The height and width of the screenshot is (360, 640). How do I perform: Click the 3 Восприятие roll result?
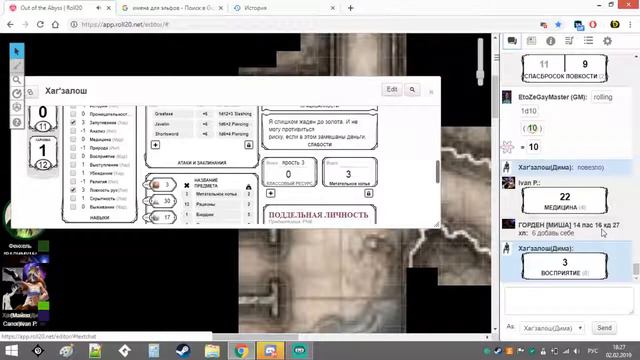point(564,266)
